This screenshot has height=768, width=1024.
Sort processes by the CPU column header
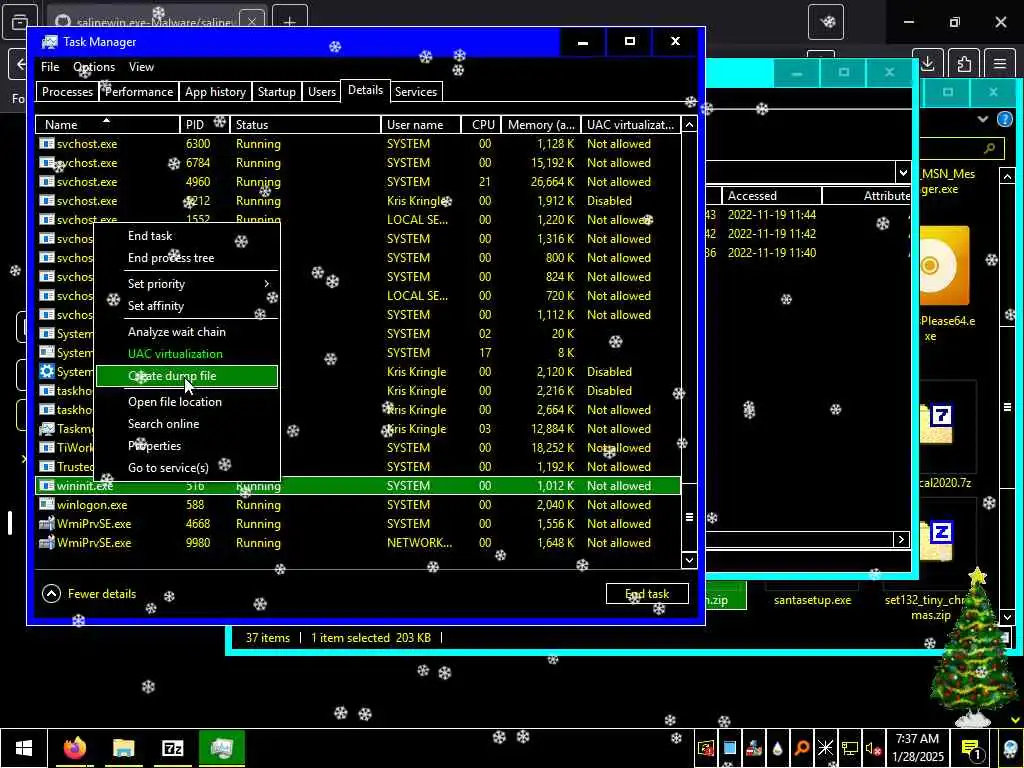(483, 125)
